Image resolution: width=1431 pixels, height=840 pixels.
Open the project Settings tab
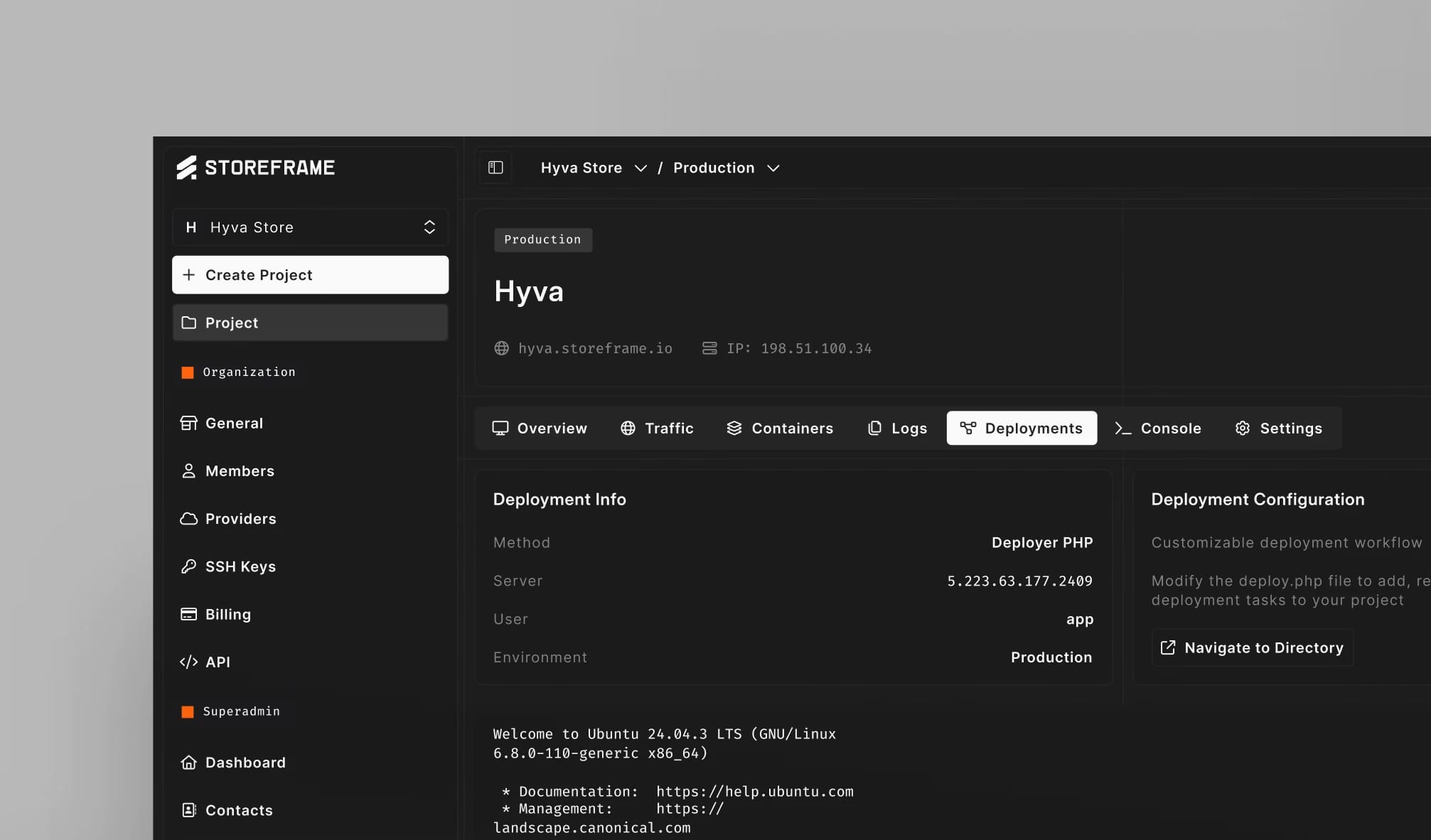tap(1279, 429)
